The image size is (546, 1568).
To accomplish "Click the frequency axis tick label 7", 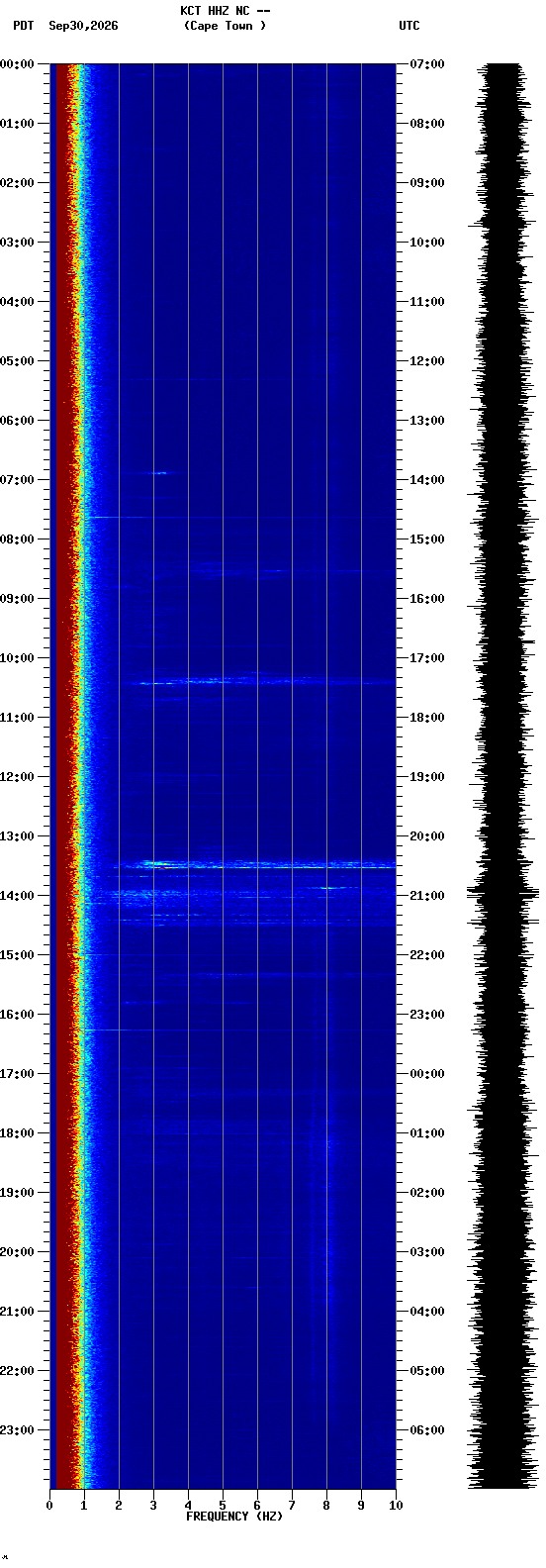I will (x=292, y=1506).
